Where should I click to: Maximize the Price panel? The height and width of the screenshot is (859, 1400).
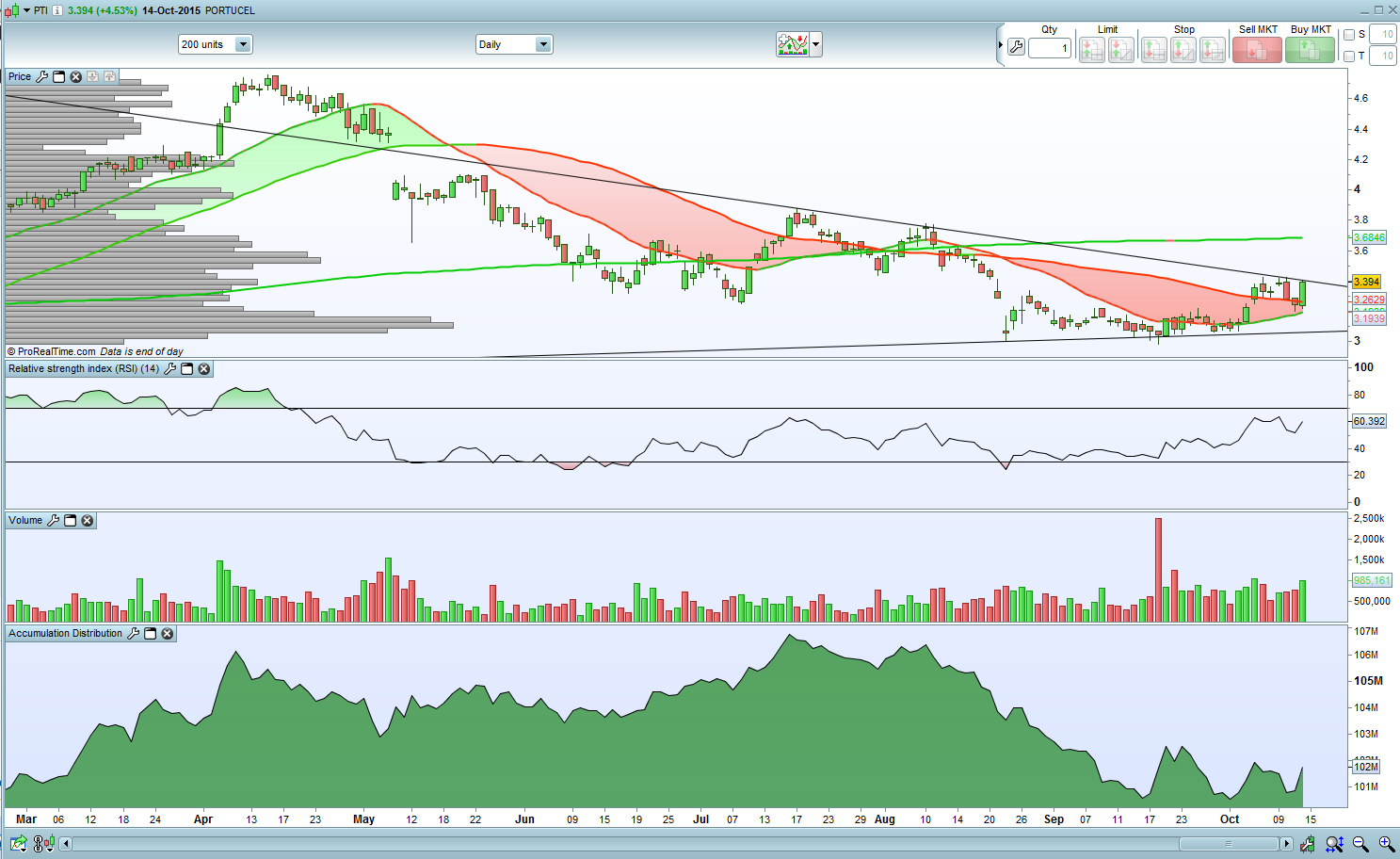point(58,76)
